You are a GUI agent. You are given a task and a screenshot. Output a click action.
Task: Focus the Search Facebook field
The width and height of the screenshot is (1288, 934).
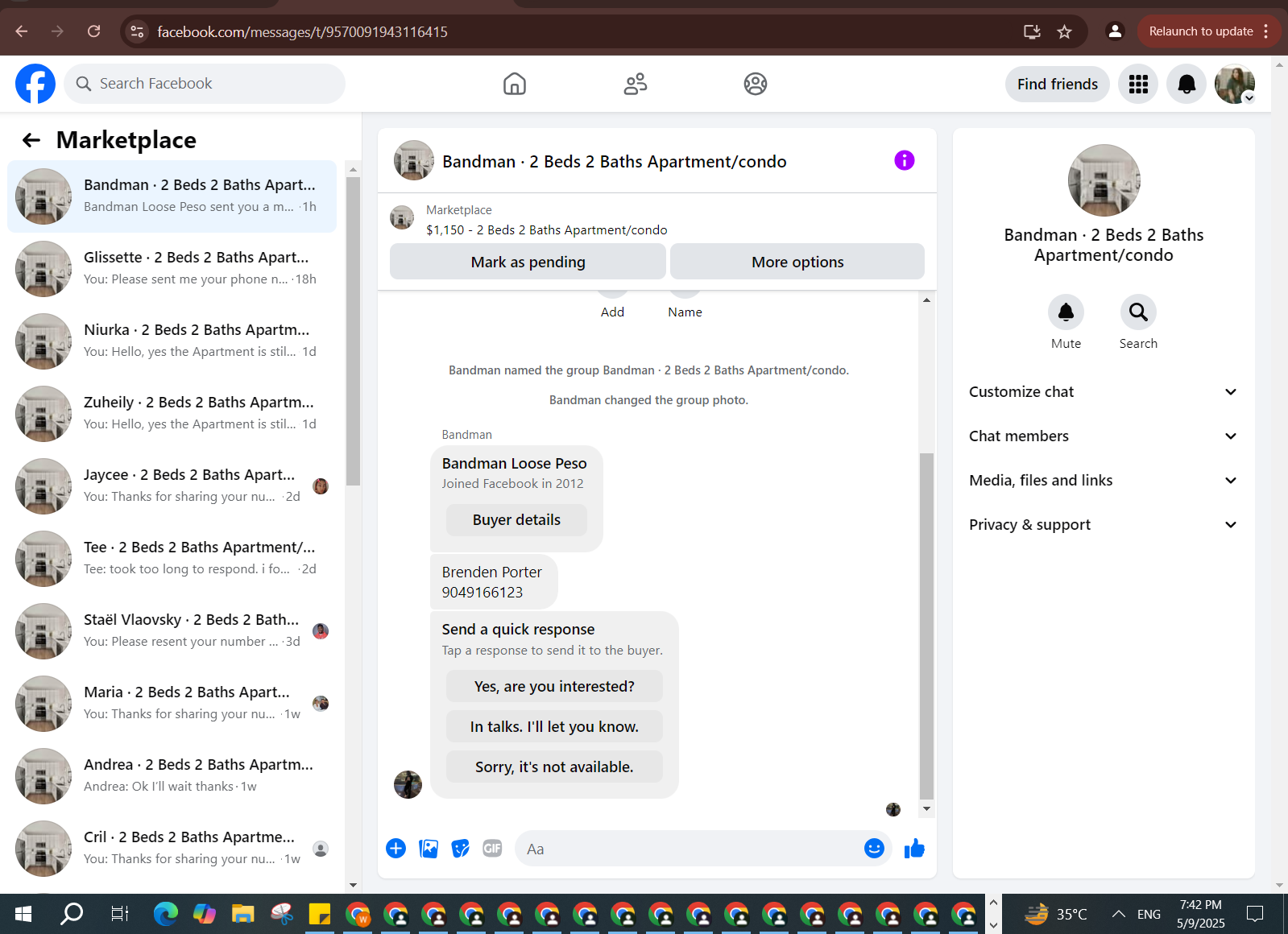click(x=205, y=84)
